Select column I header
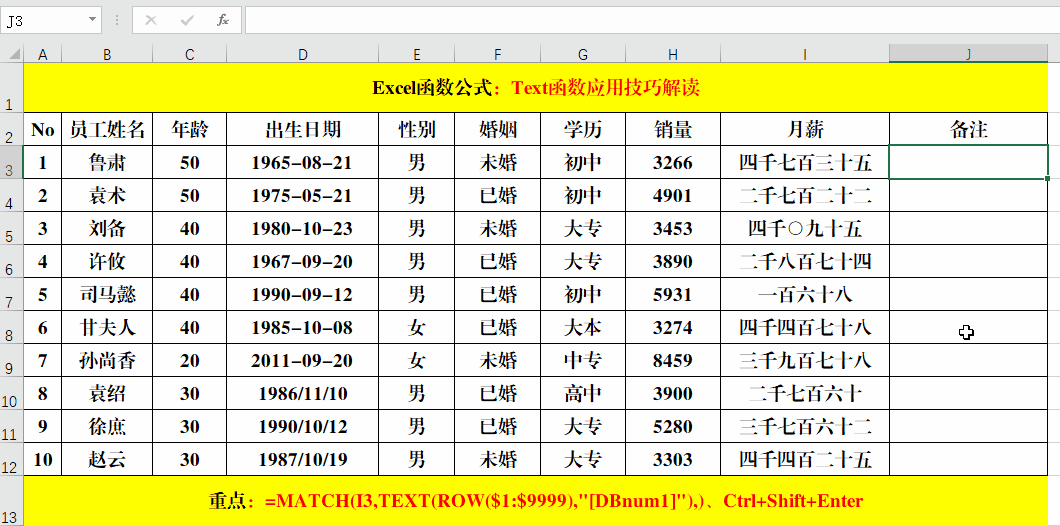 coord(804,54)
